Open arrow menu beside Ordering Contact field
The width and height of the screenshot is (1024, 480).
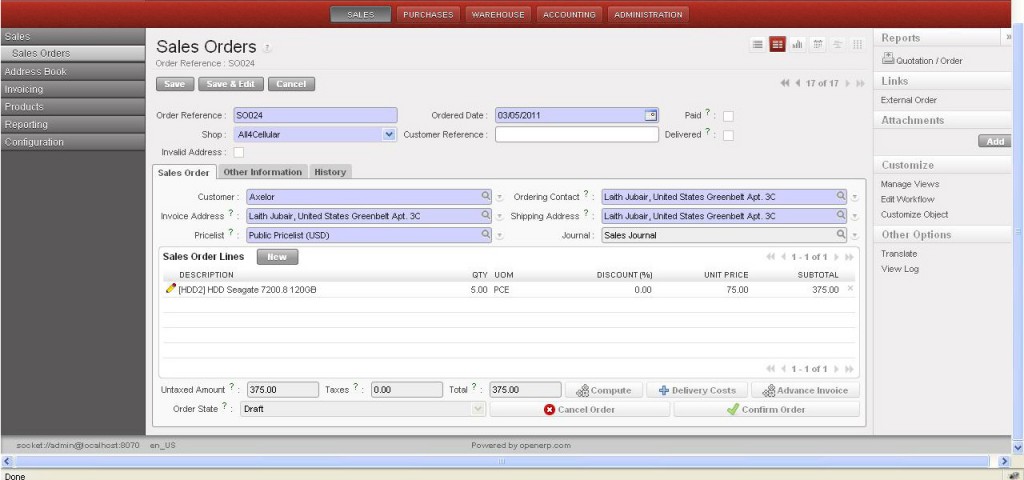coord(854,197)
